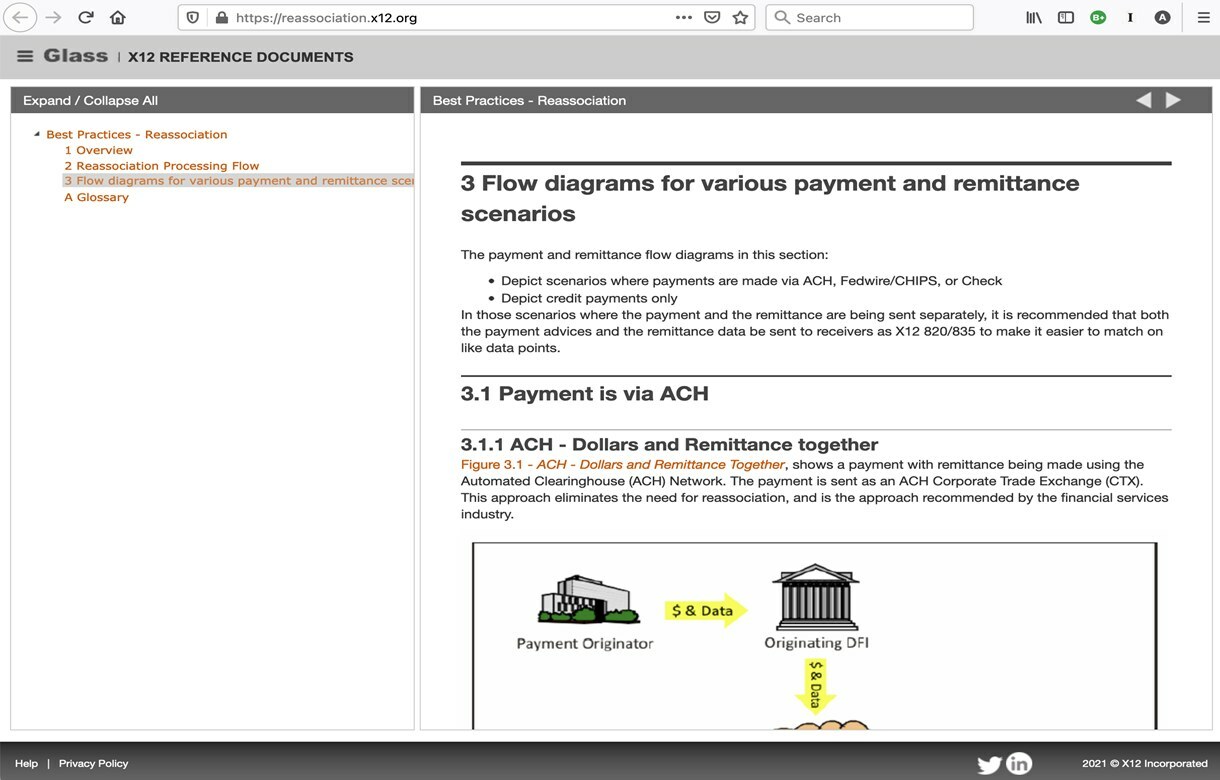Click the $ & Data horizontal arrow
Screen dimensions: 1220x780
click(x=705, y=610)
